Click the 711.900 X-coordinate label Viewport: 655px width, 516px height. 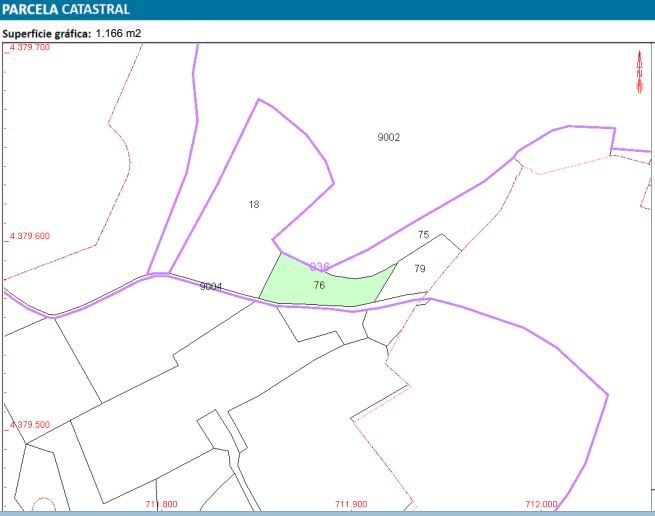coord(351,504)
